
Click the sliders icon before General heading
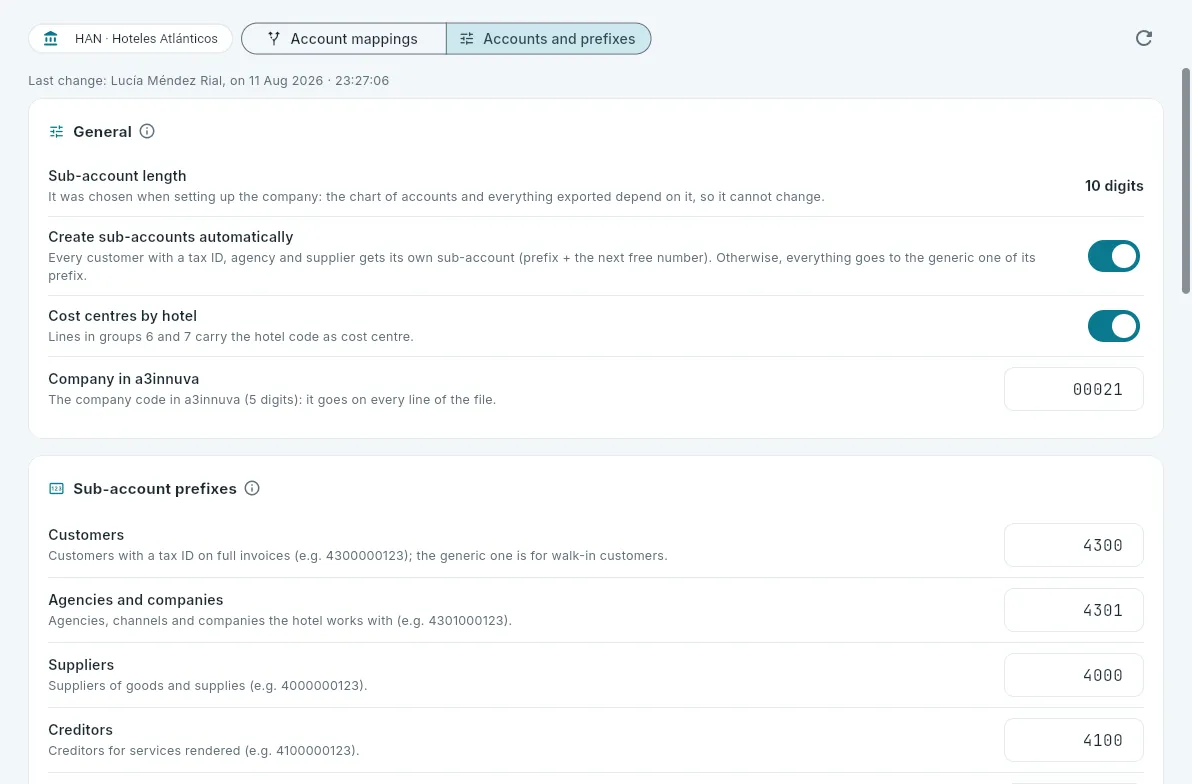coord(56,132)
